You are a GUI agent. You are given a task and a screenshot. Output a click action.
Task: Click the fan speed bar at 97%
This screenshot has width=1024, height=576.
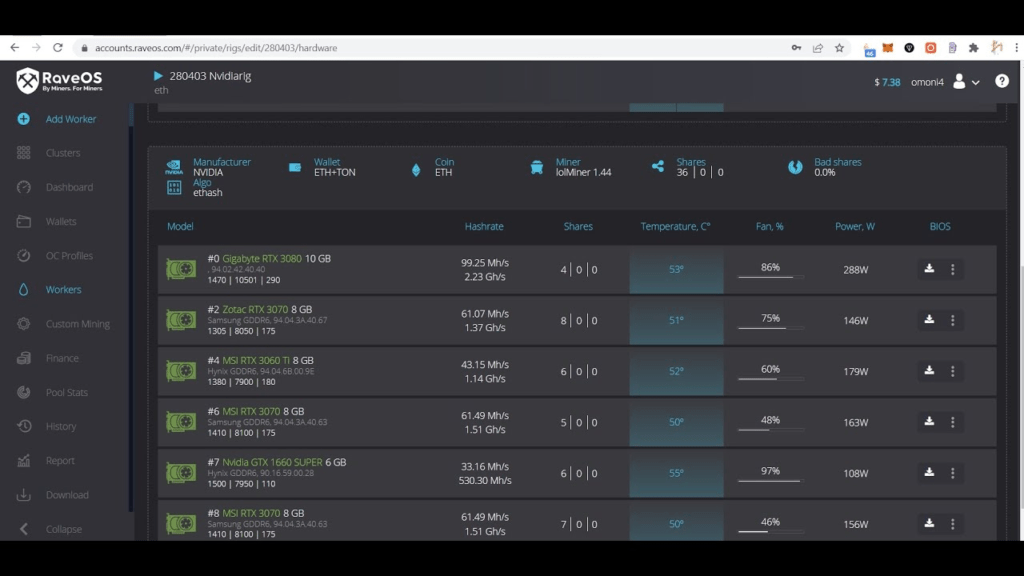click(769, 480)
